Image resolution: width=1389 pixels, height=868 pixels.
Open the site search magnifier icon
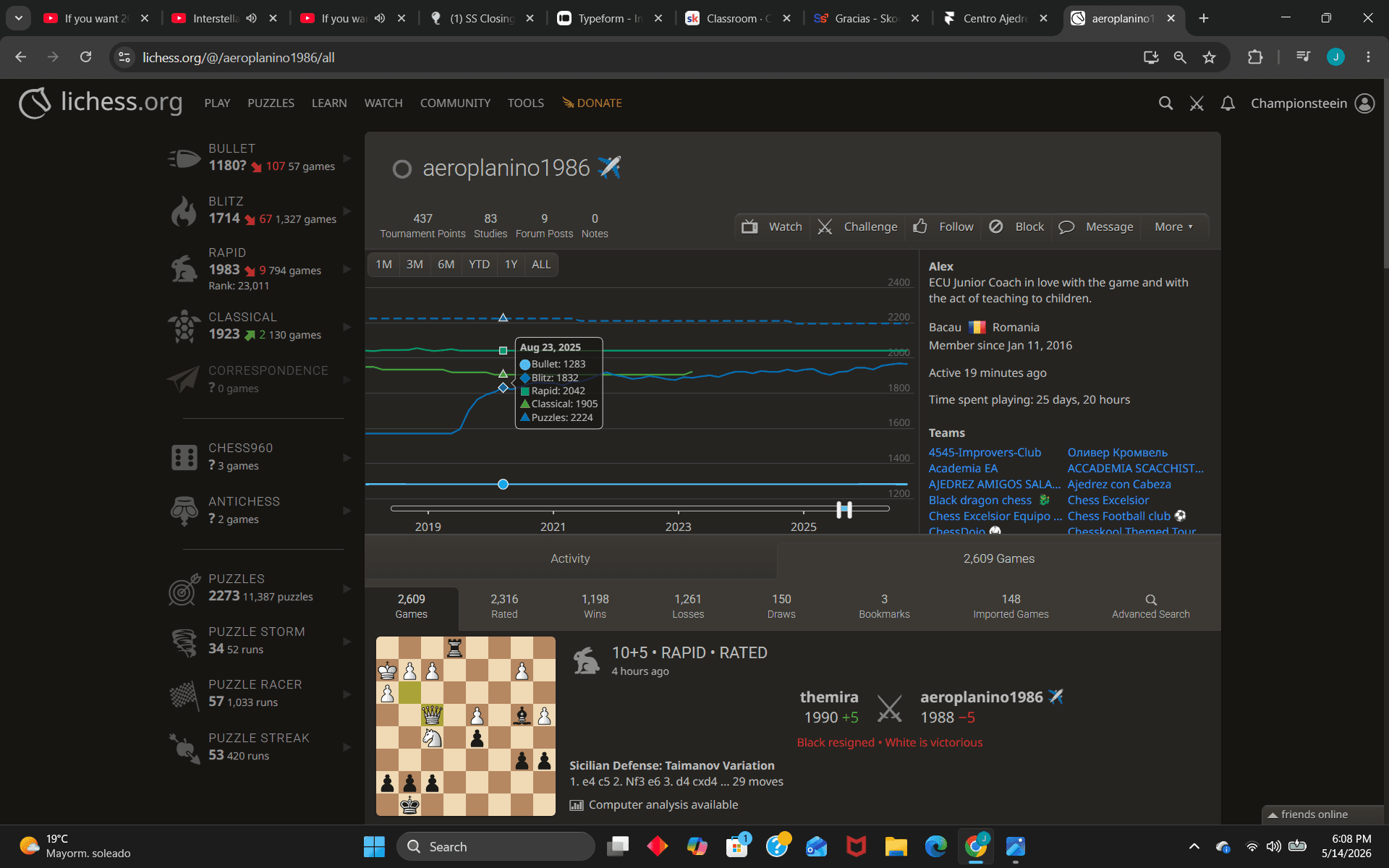tap(1165, 103)
